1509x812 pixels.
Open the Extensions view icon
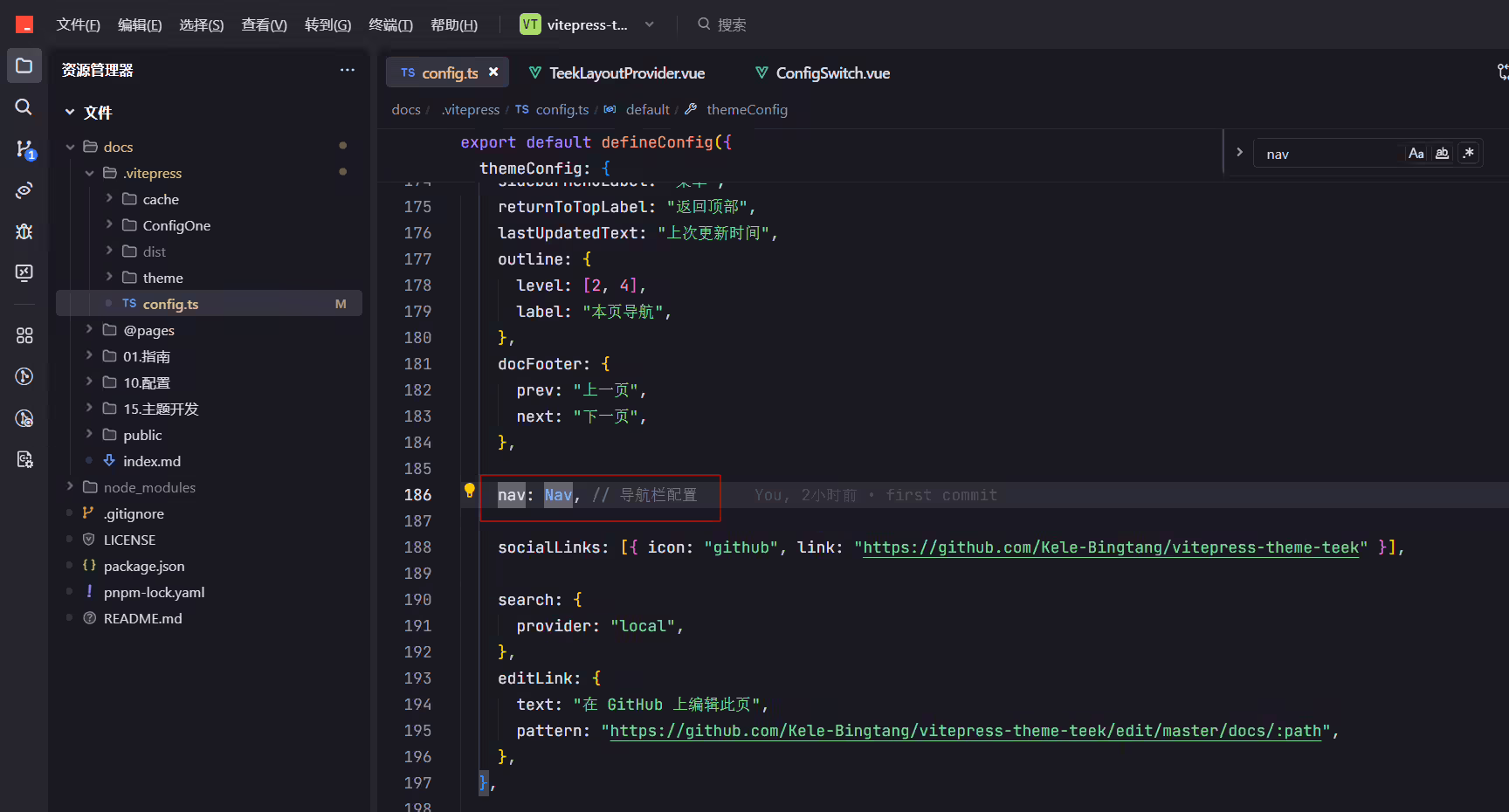[24, 335]
